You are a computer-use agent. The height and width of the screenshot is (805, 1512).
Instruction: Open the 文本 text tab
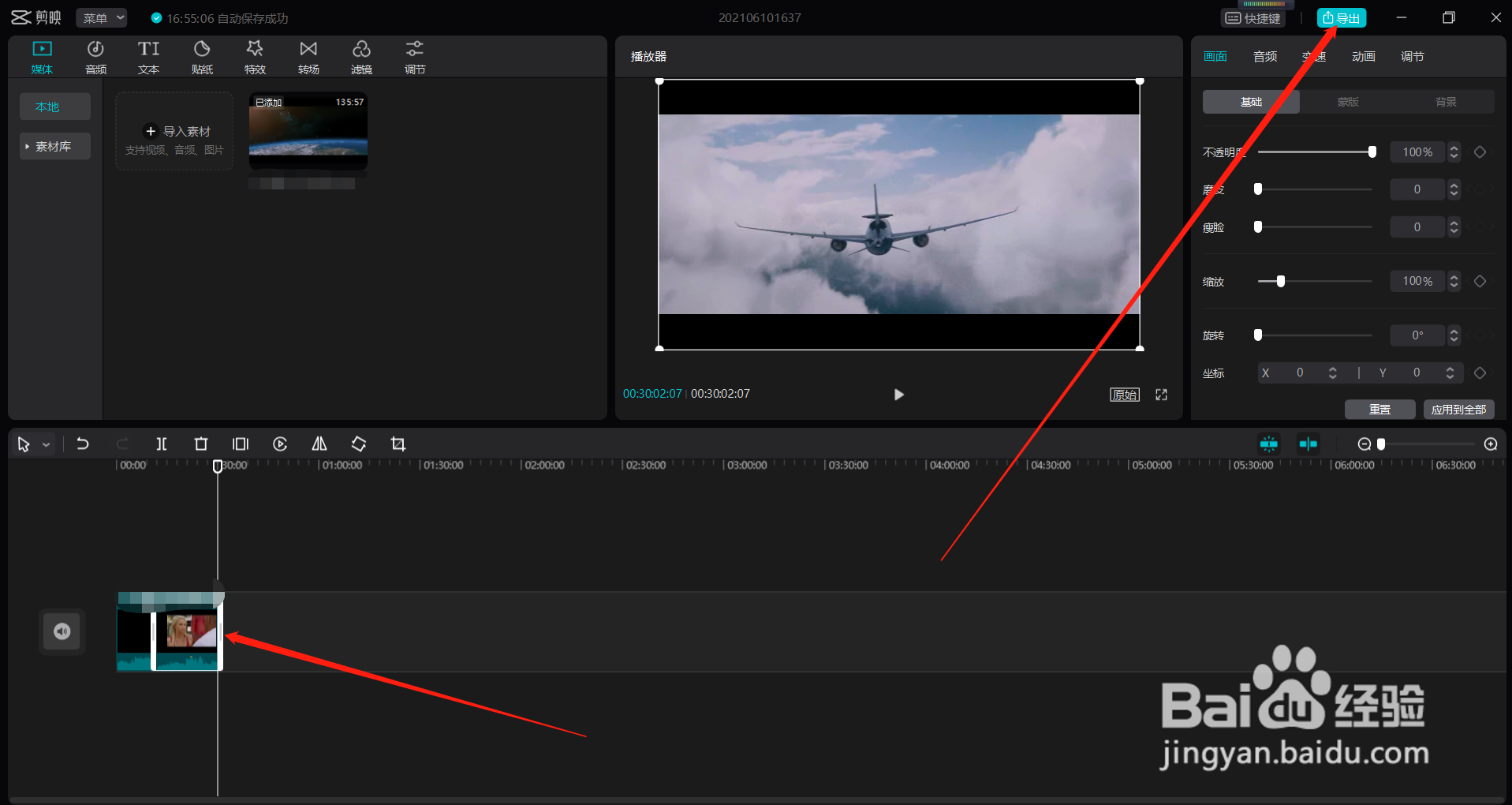click(x=148, y=58)
